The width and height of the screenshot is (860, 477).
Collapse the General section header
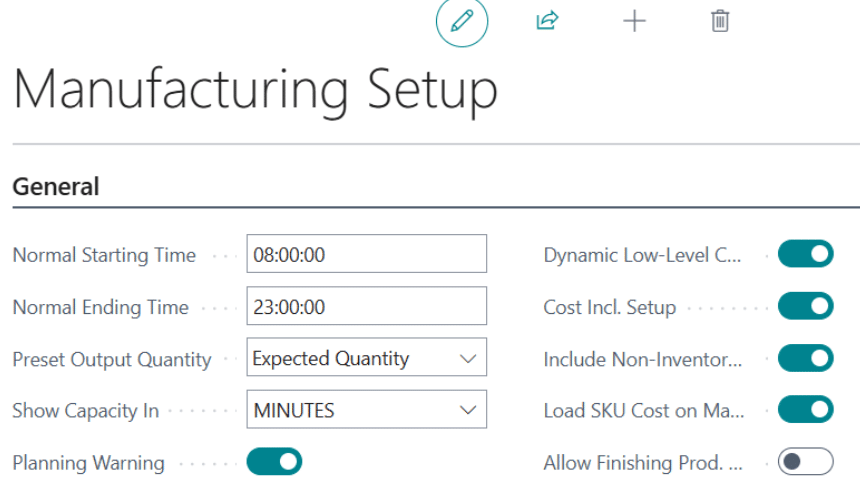click(56, 187)
